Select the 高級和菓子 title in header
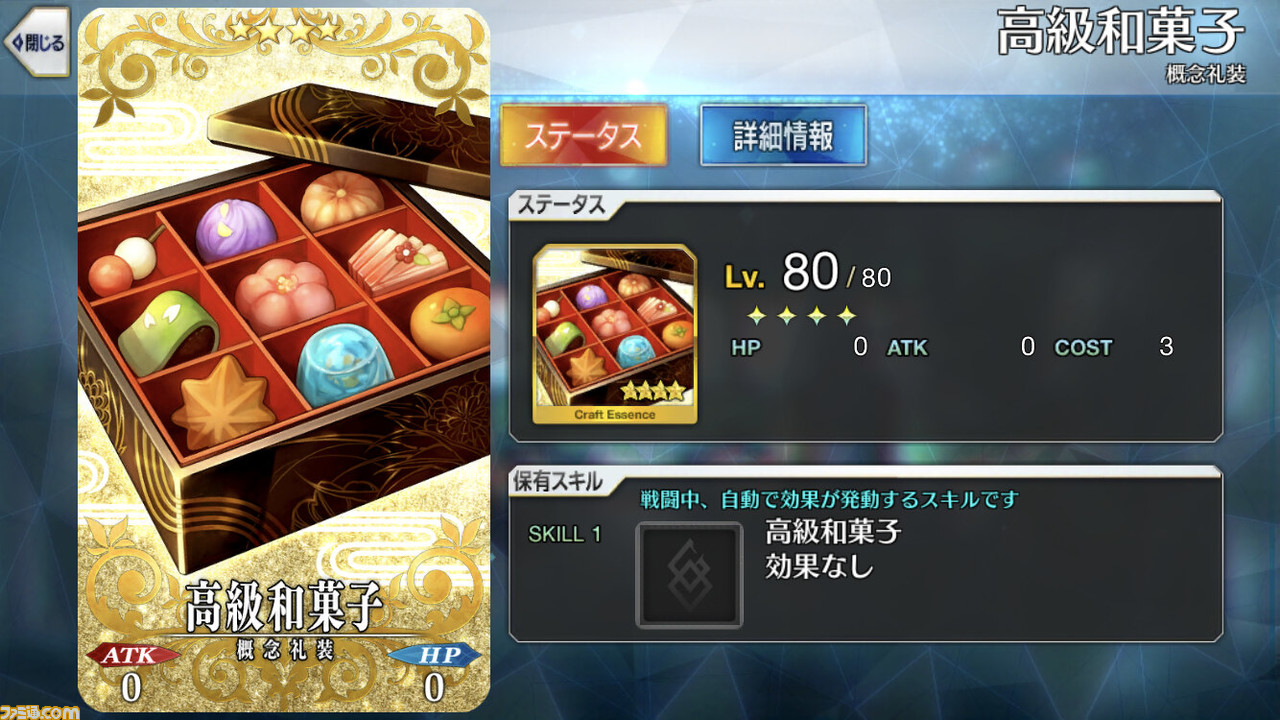The width and height of the screenshot is (1280, 720). [x=1121, y=35]
